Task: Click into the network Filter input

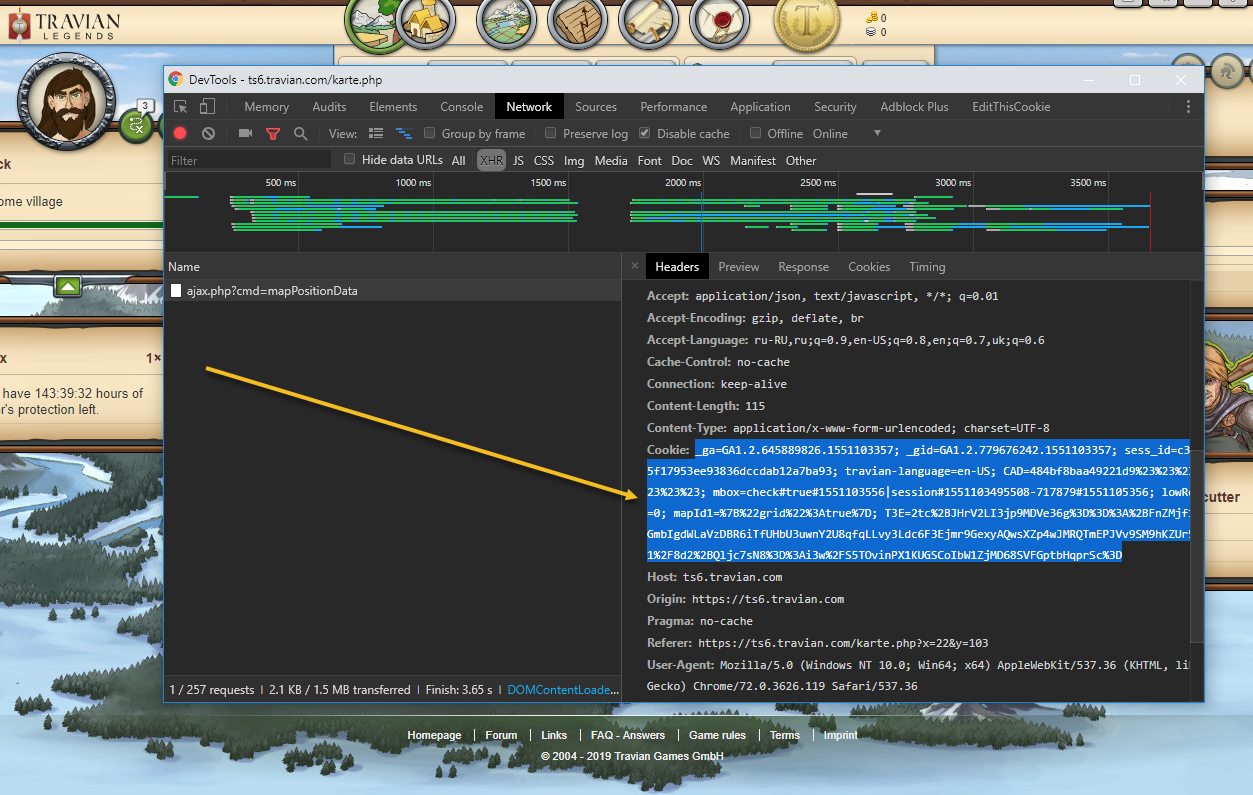Action: pyautogui.click(x=248, y=160)
